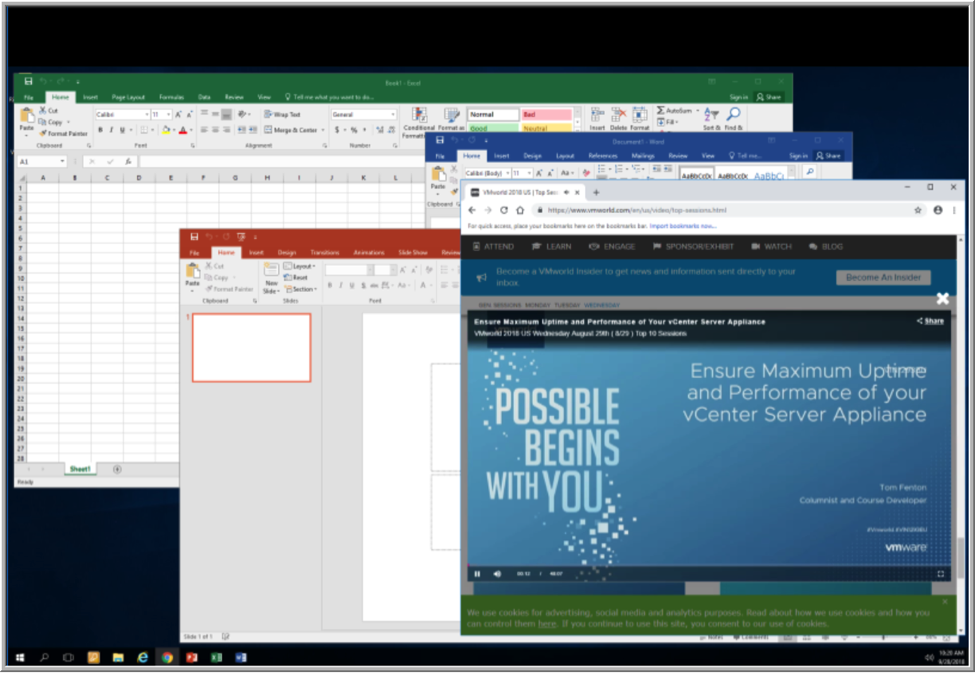This screenshot has height=673, width=975.
Task: Click Sign in in the Word window
Action: (798, 156)
